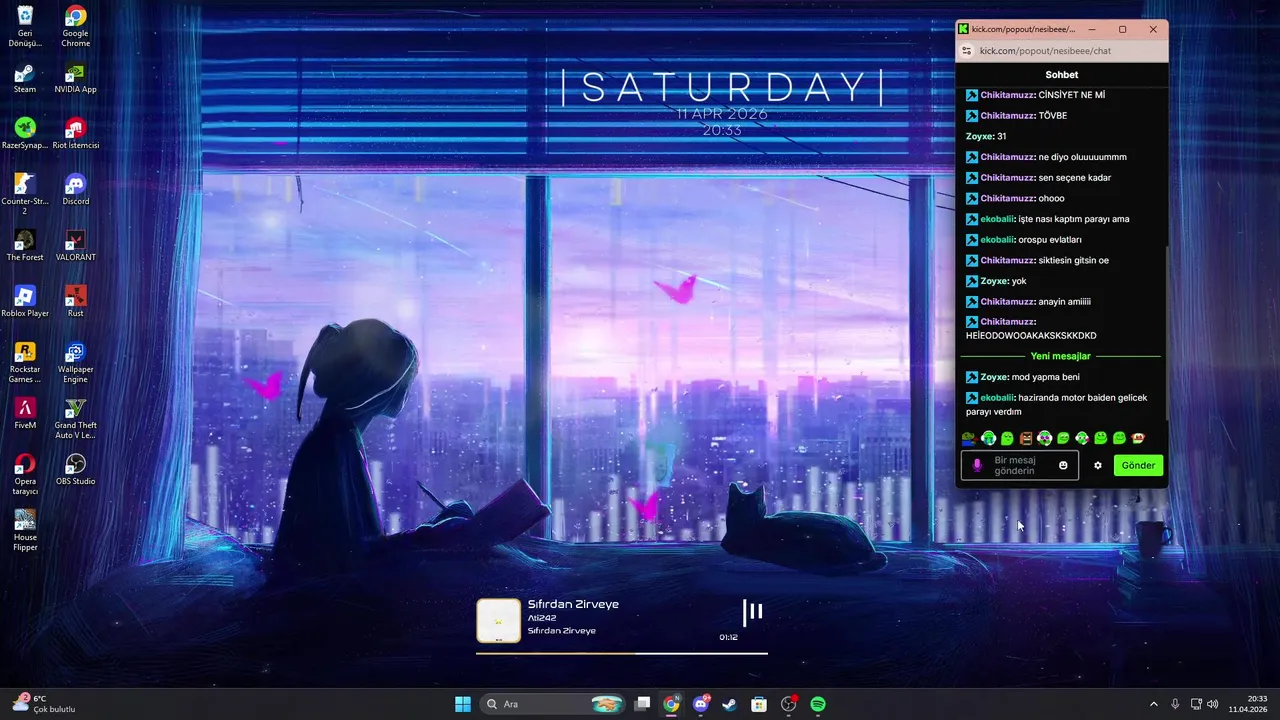Open the volume control in tray
The height and width of the screenshot is (720, 1280).
1213,704
